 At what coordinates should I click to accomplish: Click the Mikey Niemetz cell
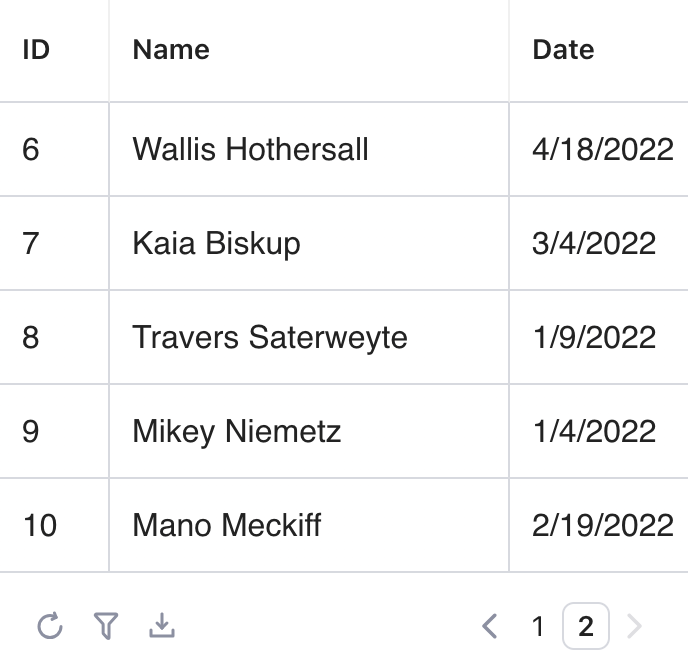pyautogui.click(x=237, y=431)
